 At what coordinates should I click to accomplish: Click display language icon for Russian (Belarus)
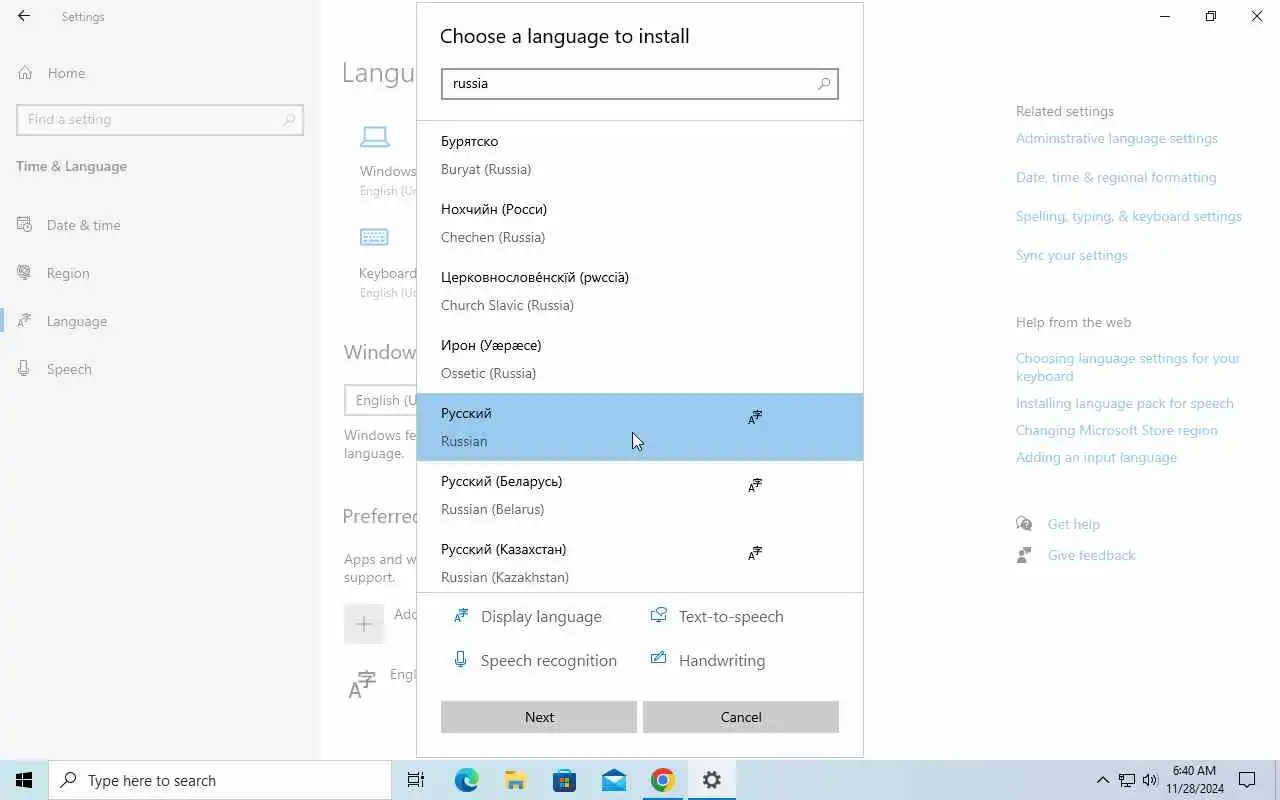755,485
